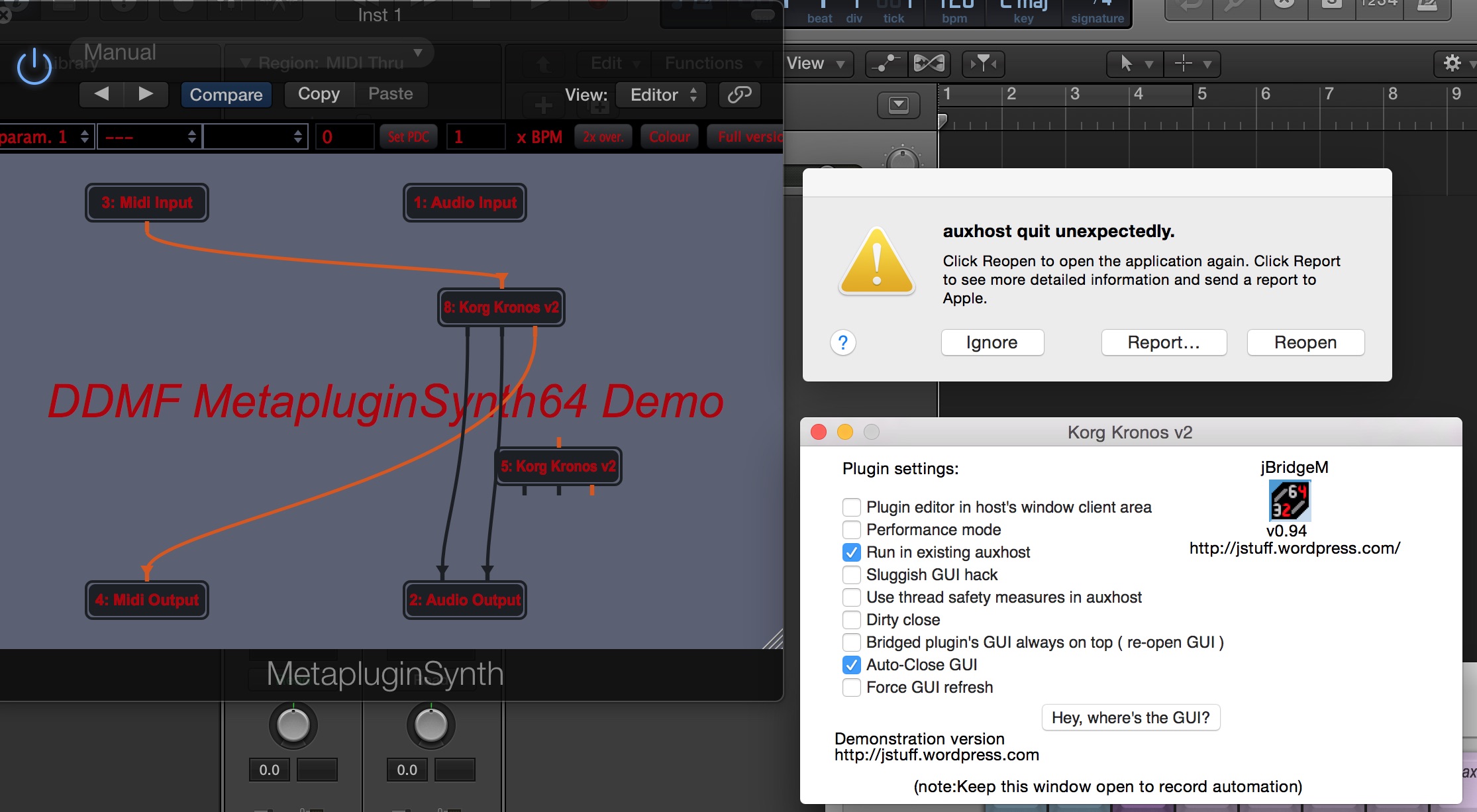Image resolution: width=1477 pixels, height=812 pixels.
Task: Open the param. 1 selector dropdown
Action: [46, 137]
